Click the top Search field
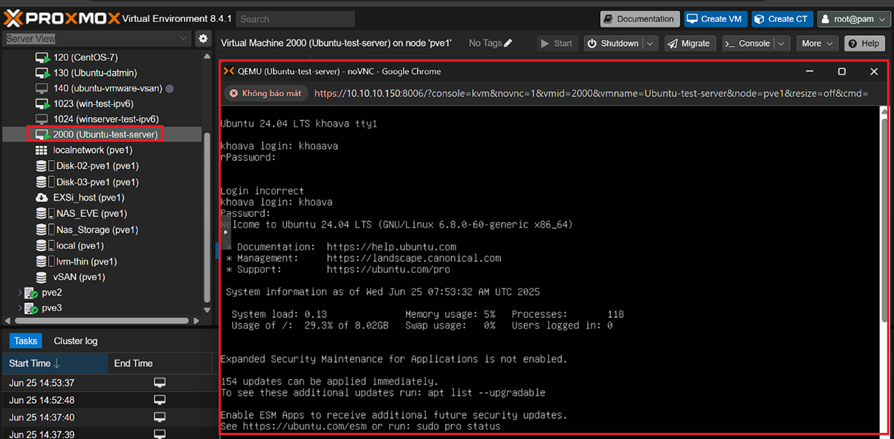894x439 pixels. [x=295, y=18]
